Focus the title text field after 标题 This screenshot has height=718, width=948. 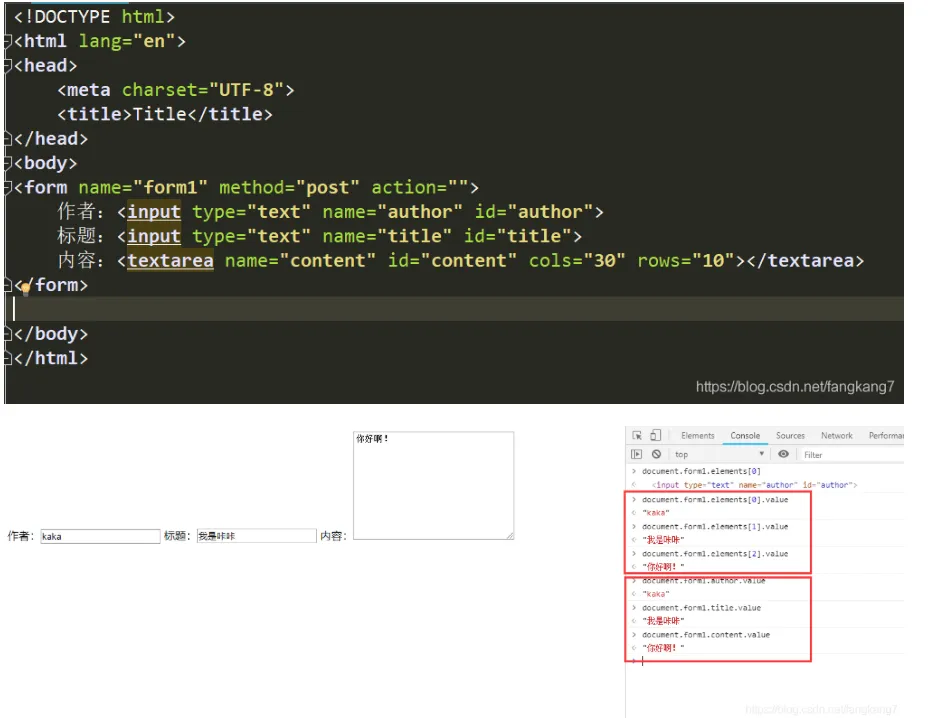click(256, 536)
